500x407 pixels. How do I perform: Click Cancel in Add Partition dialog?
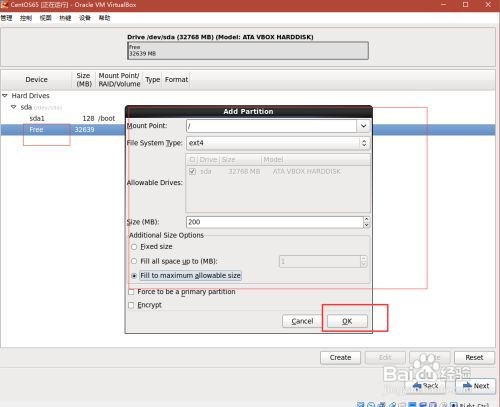tap(302, 321)
